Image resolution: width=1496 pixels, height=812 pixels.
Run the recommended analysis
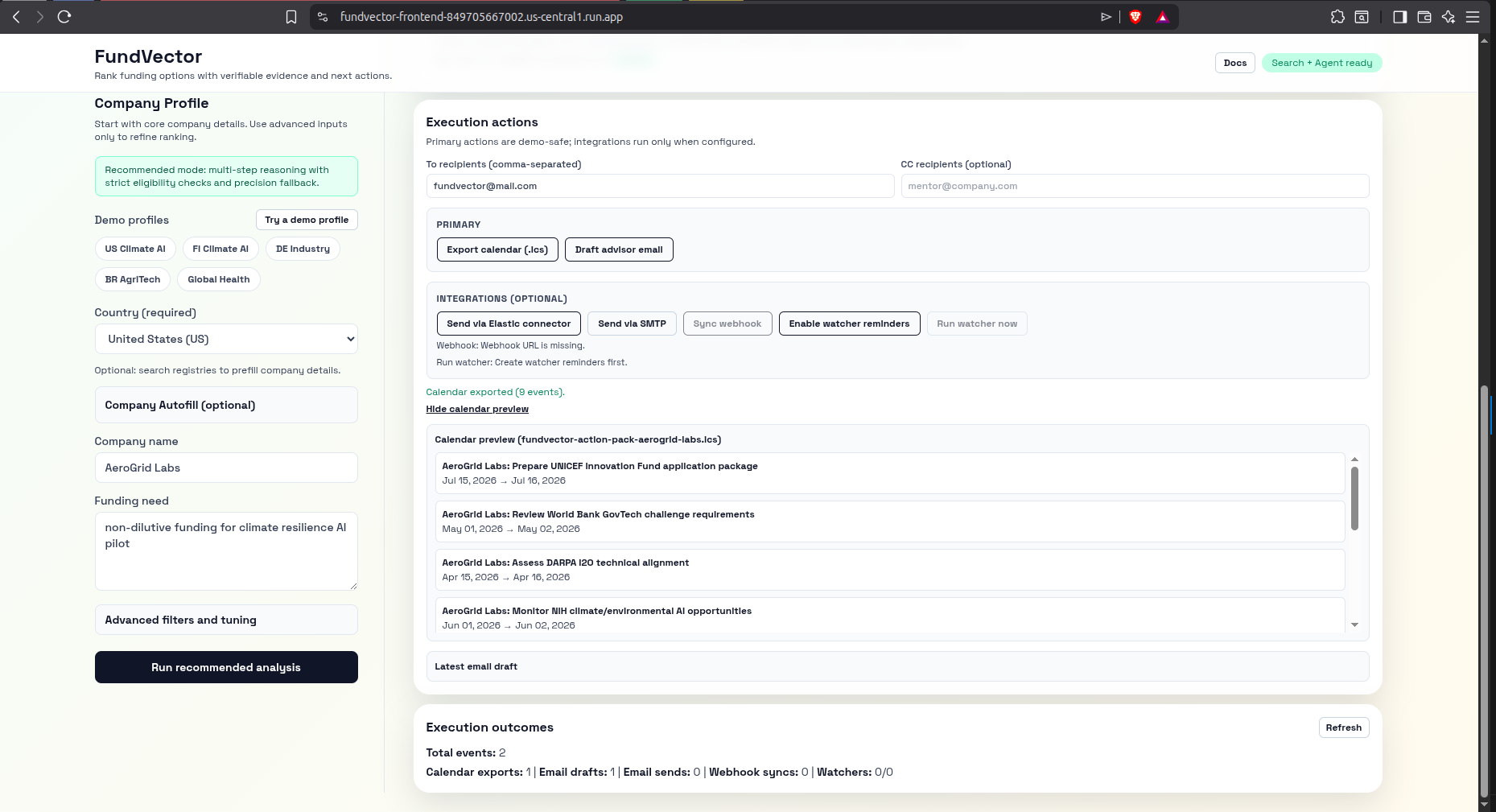coord(226,667)
